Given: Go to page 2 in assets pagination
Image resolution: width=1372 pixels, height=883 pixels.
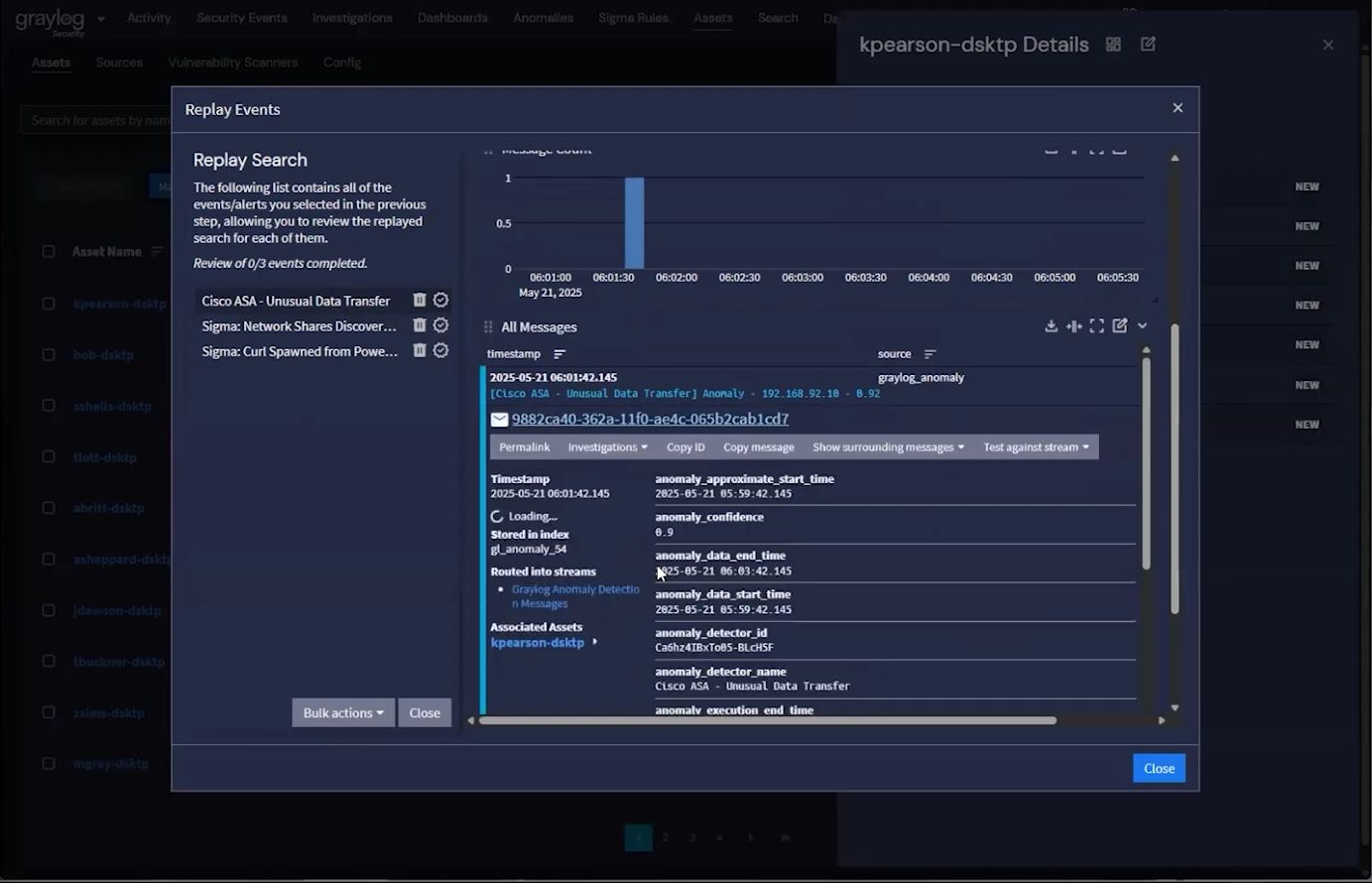Looking at the screenshot, I should 665,837.
